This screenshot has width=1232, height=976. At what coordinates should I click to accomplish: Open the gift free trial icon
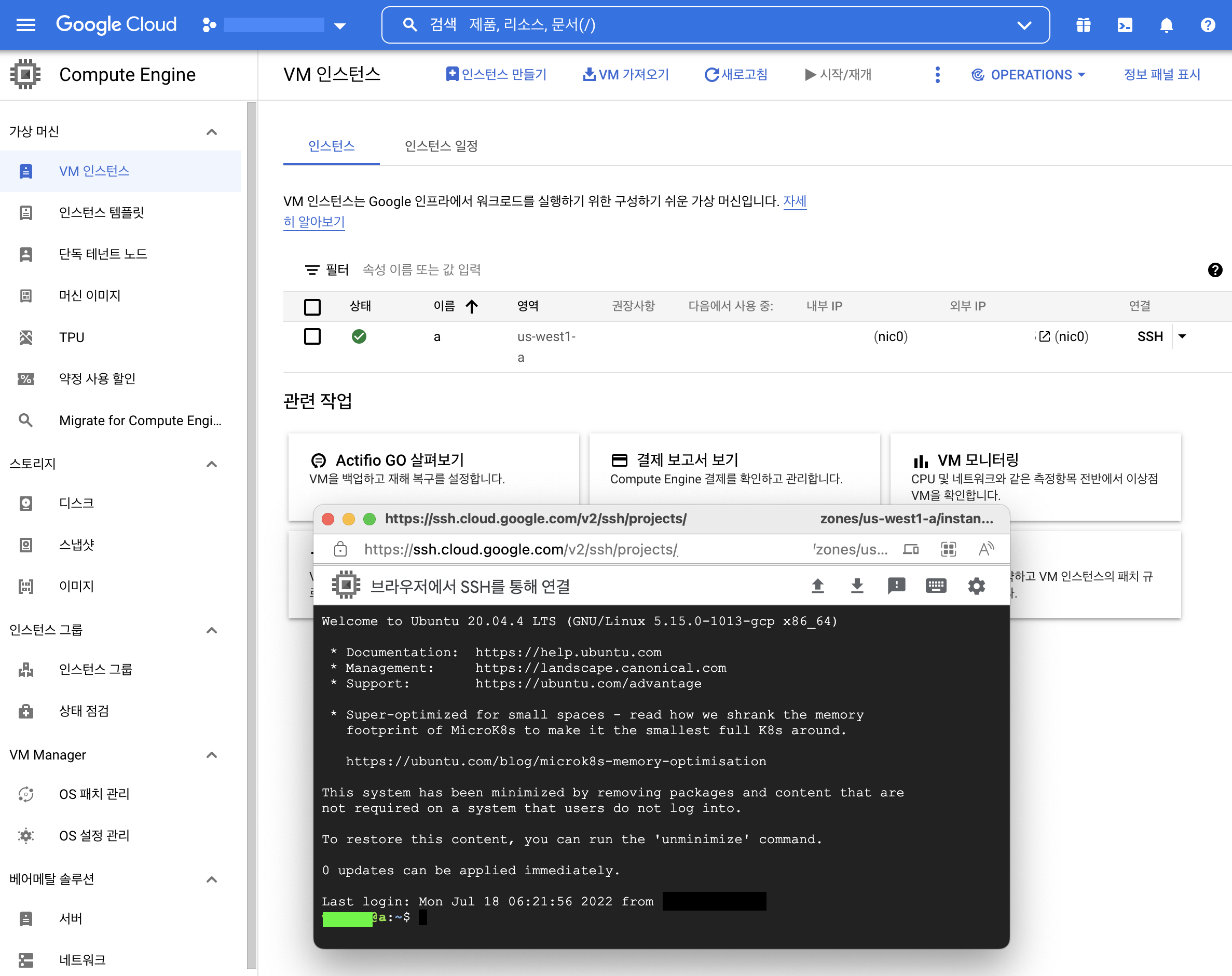(1083, 25)
